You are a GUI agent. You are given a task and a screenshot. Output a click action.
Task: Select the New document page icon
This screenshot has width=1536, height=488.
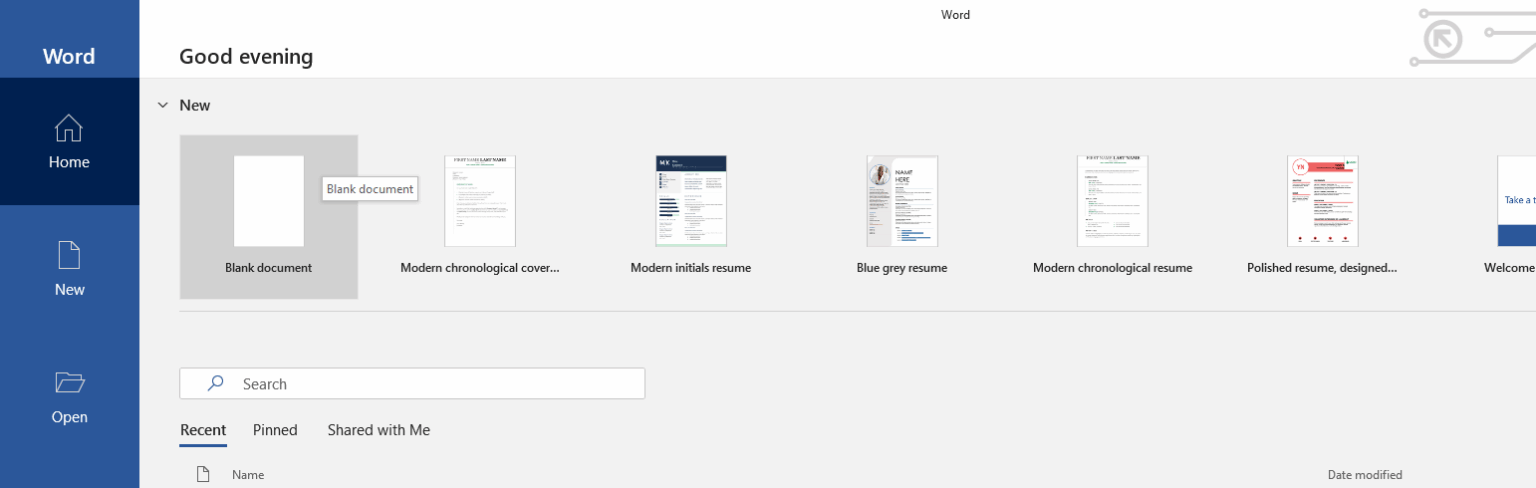(x=69, y=255)
